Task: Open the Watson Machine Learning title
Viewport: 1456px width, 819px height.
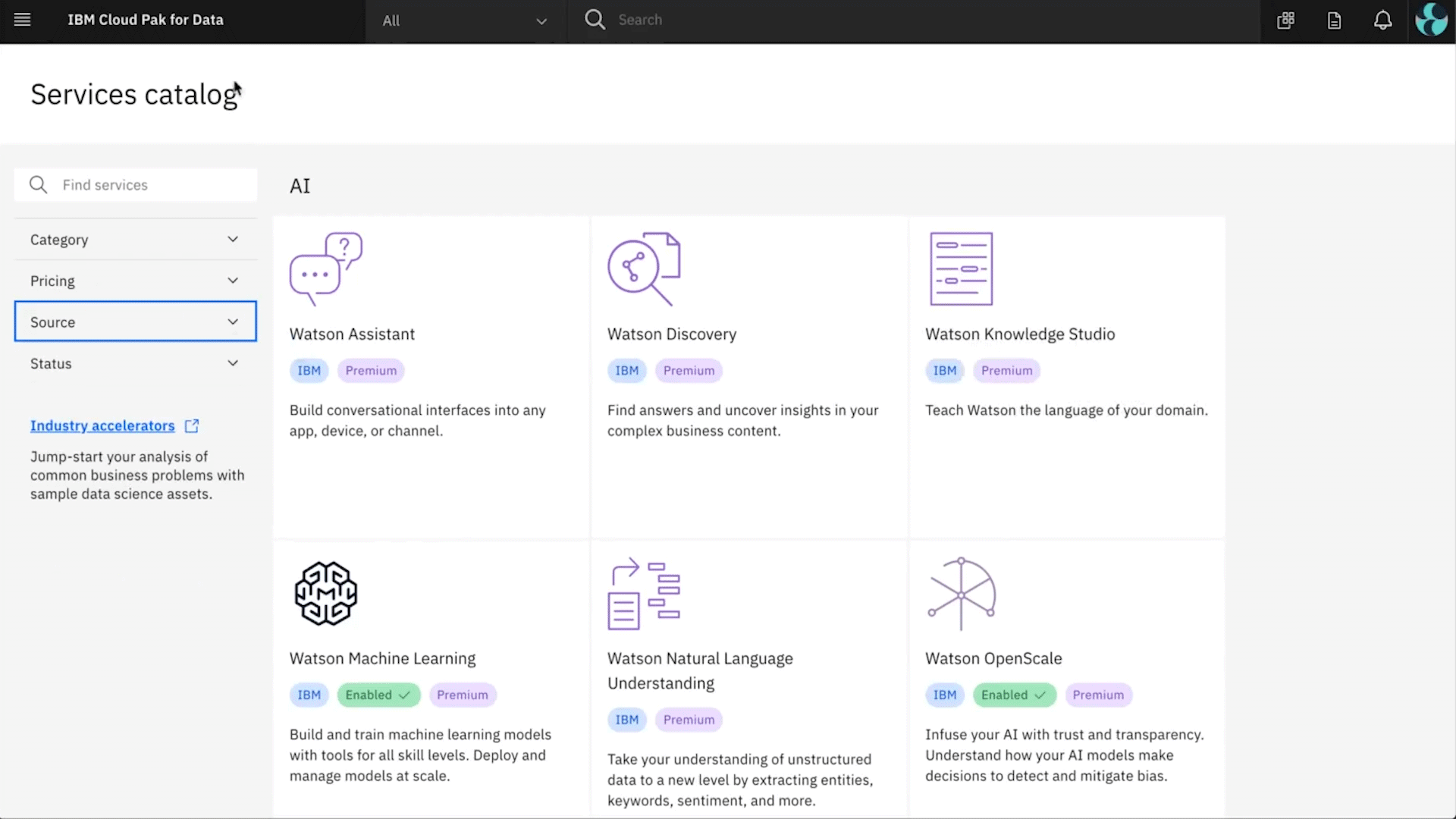Action: pyautogui.click(x=382, y=659)
